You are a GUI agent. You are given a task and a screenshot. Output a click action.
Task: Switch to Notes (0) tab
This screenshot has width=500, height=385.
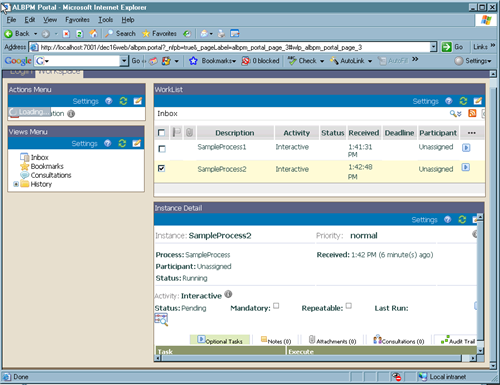pyautogui.click(x=276, y=340)
